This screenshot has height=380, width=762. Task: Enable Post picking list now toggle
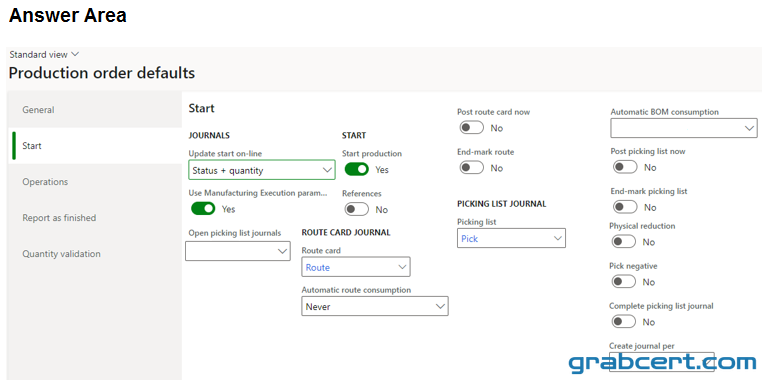[x=625, y=167]
